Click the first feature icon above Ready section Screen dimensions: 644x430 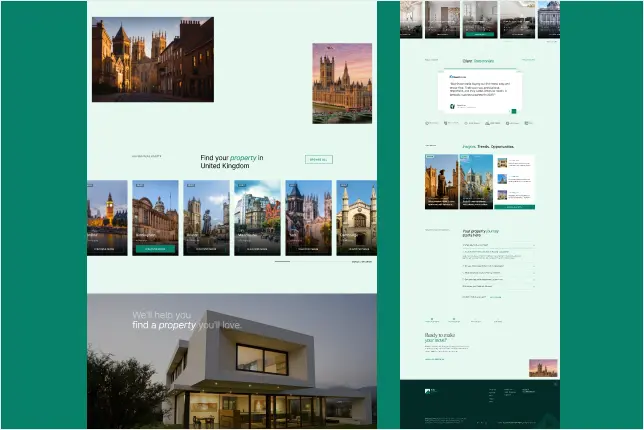pyautogui.click(x=431, y=319)
